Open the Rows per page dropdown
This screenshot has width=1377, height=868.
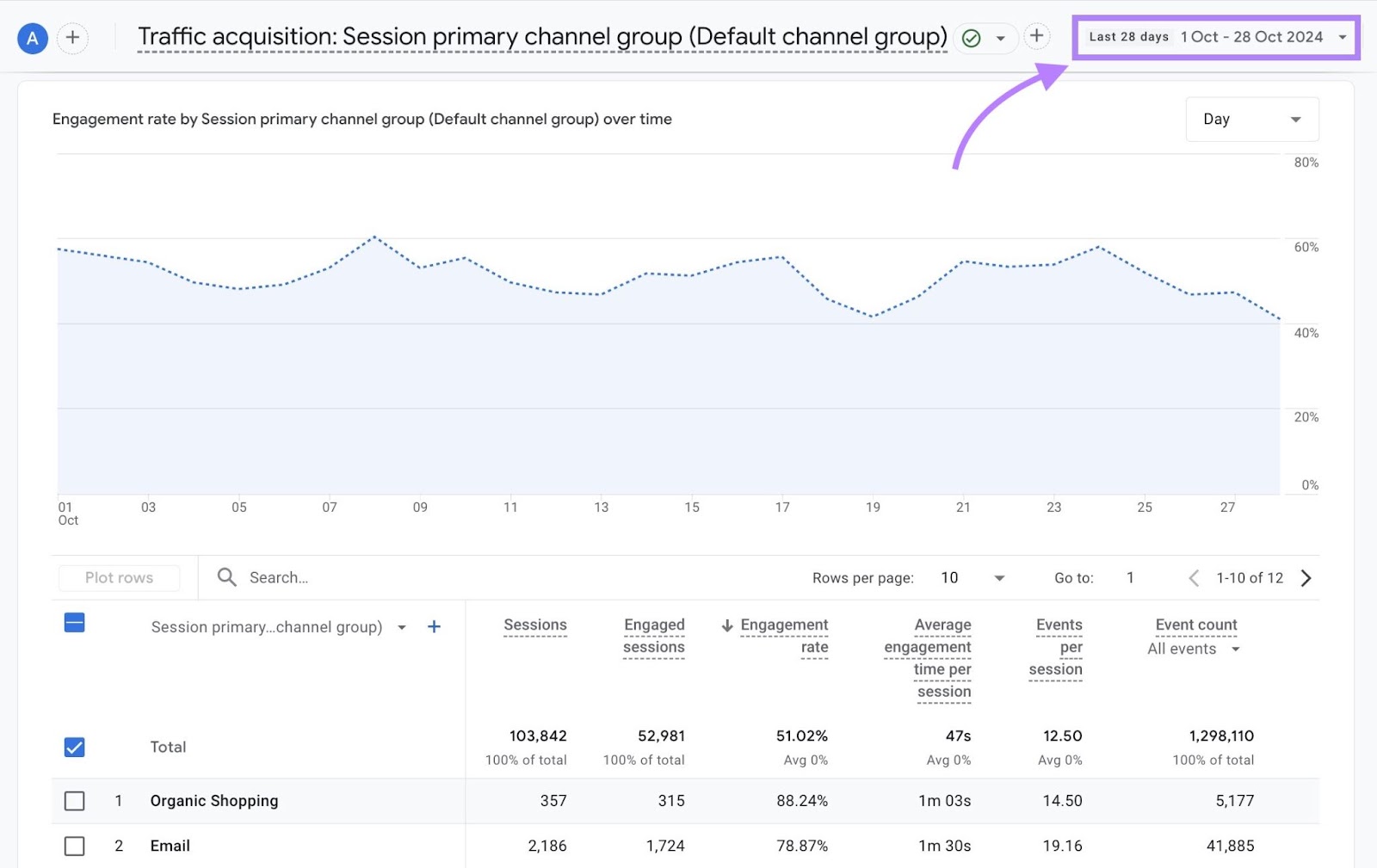971,577
